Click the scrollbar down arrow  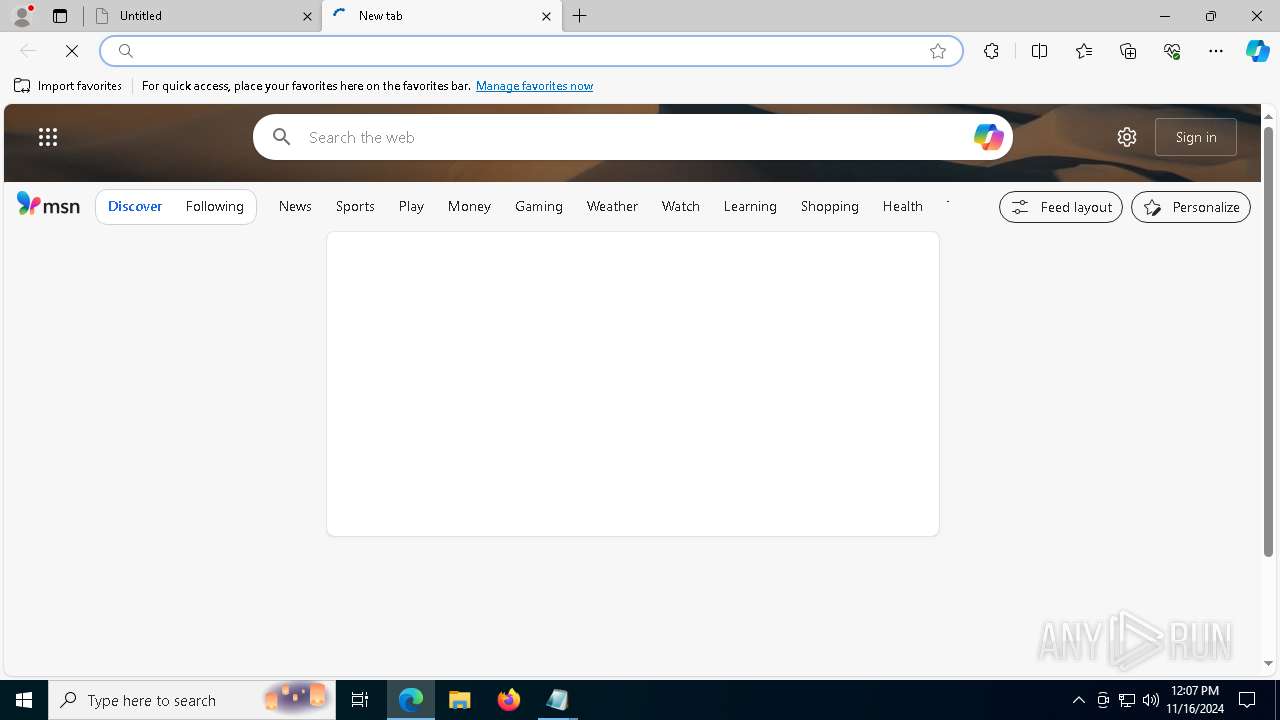pyautogui.click(x=1268, y=664)
